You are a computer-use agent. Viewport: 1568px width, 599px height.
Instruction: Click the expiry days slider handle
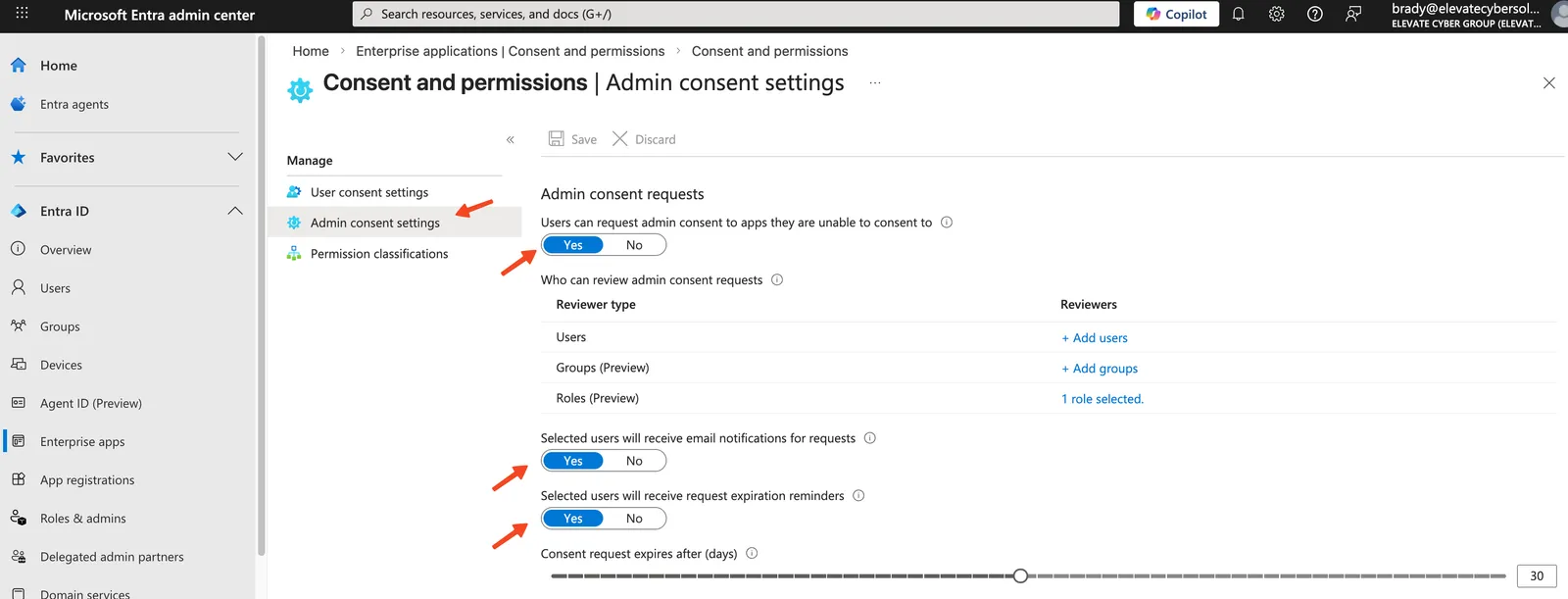coord(1020,575)
